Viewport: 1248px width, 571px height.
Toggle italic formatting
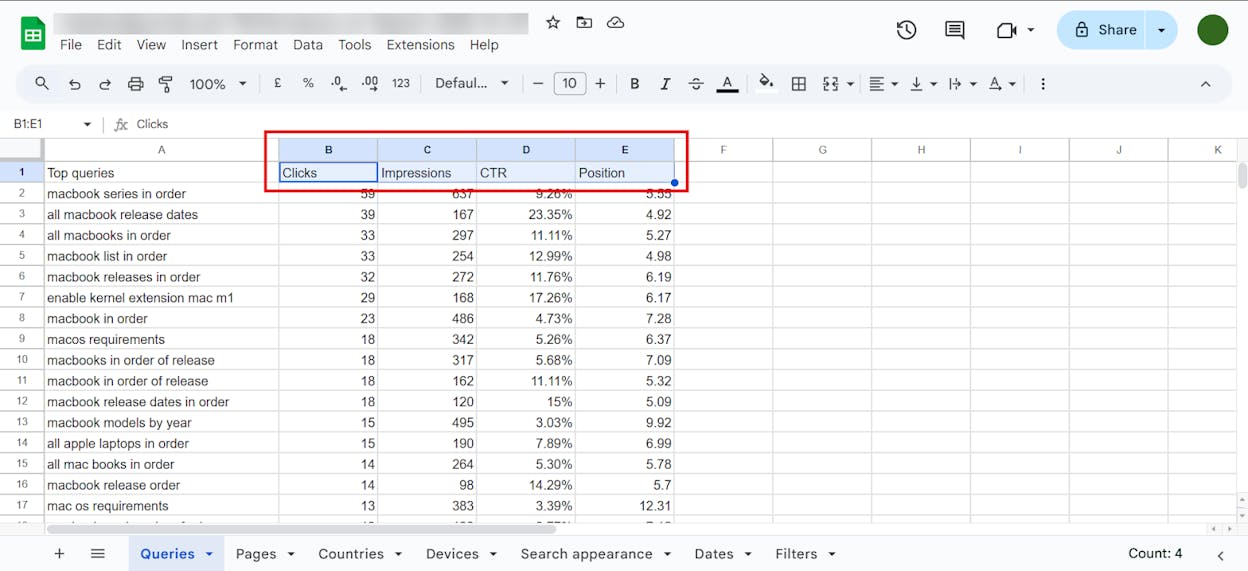click(x=665, y=84)
